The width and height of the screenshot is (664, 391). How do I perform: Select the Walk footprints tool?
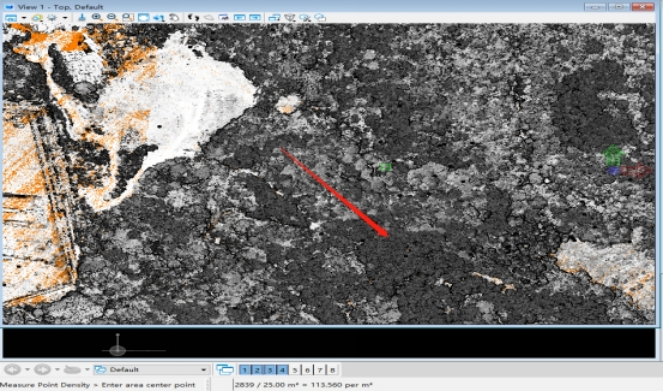tap(193, 17)
